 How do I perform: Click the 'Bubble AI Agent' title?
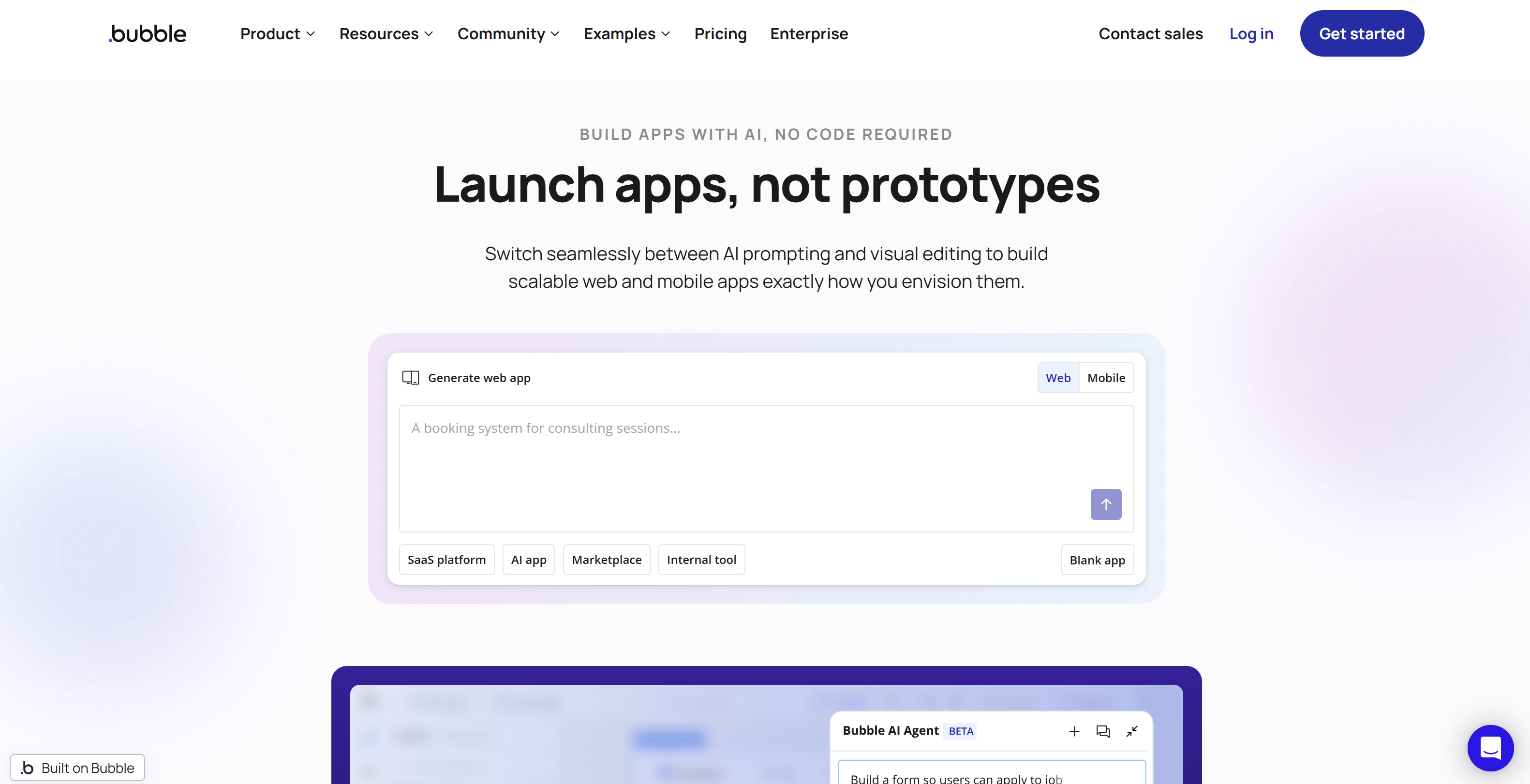pyautogui.click(x=891, y=730)
